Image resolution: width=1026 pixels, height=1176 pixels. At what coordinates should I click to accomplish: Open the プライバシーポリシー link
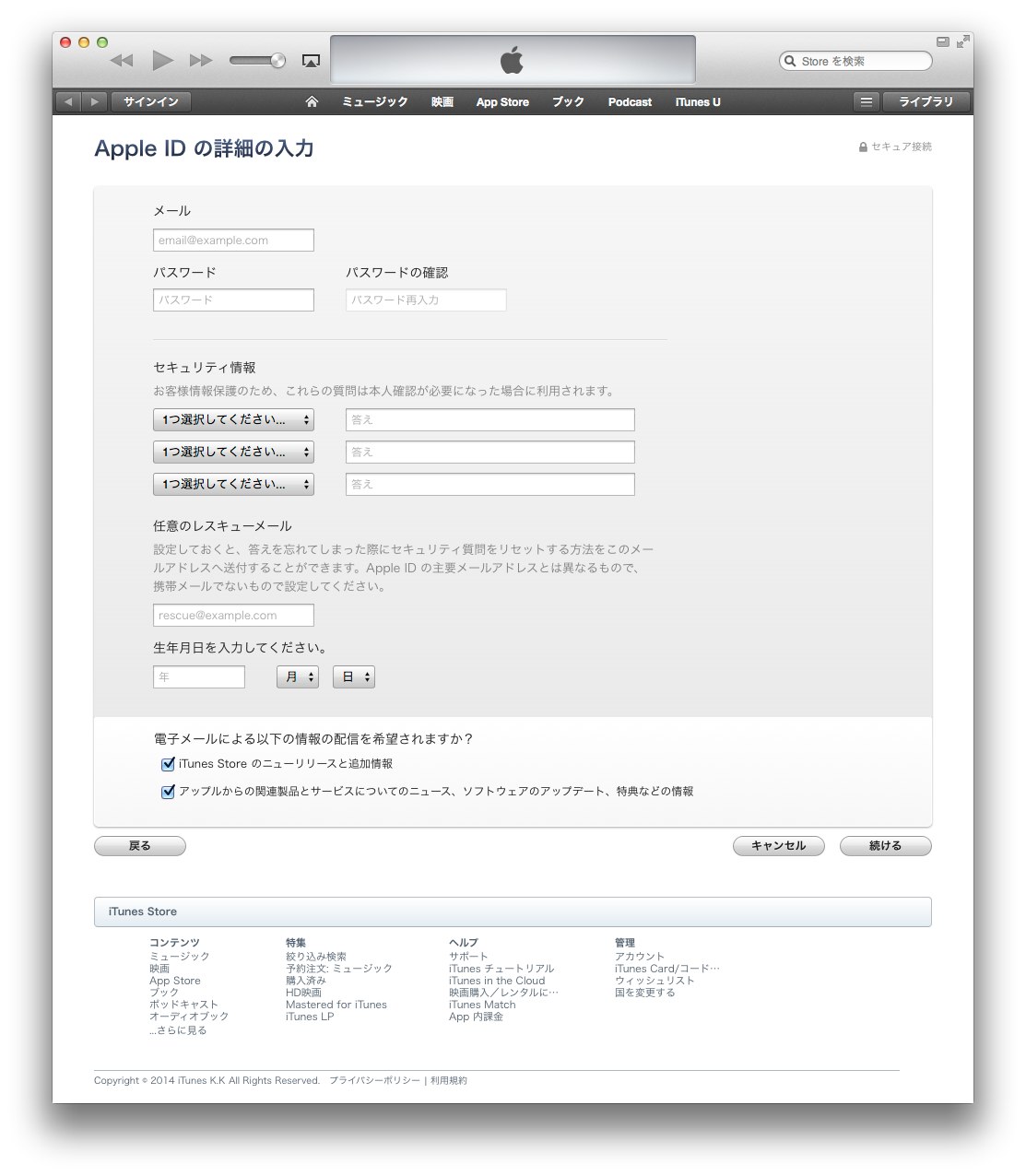tap(374, 1080)
